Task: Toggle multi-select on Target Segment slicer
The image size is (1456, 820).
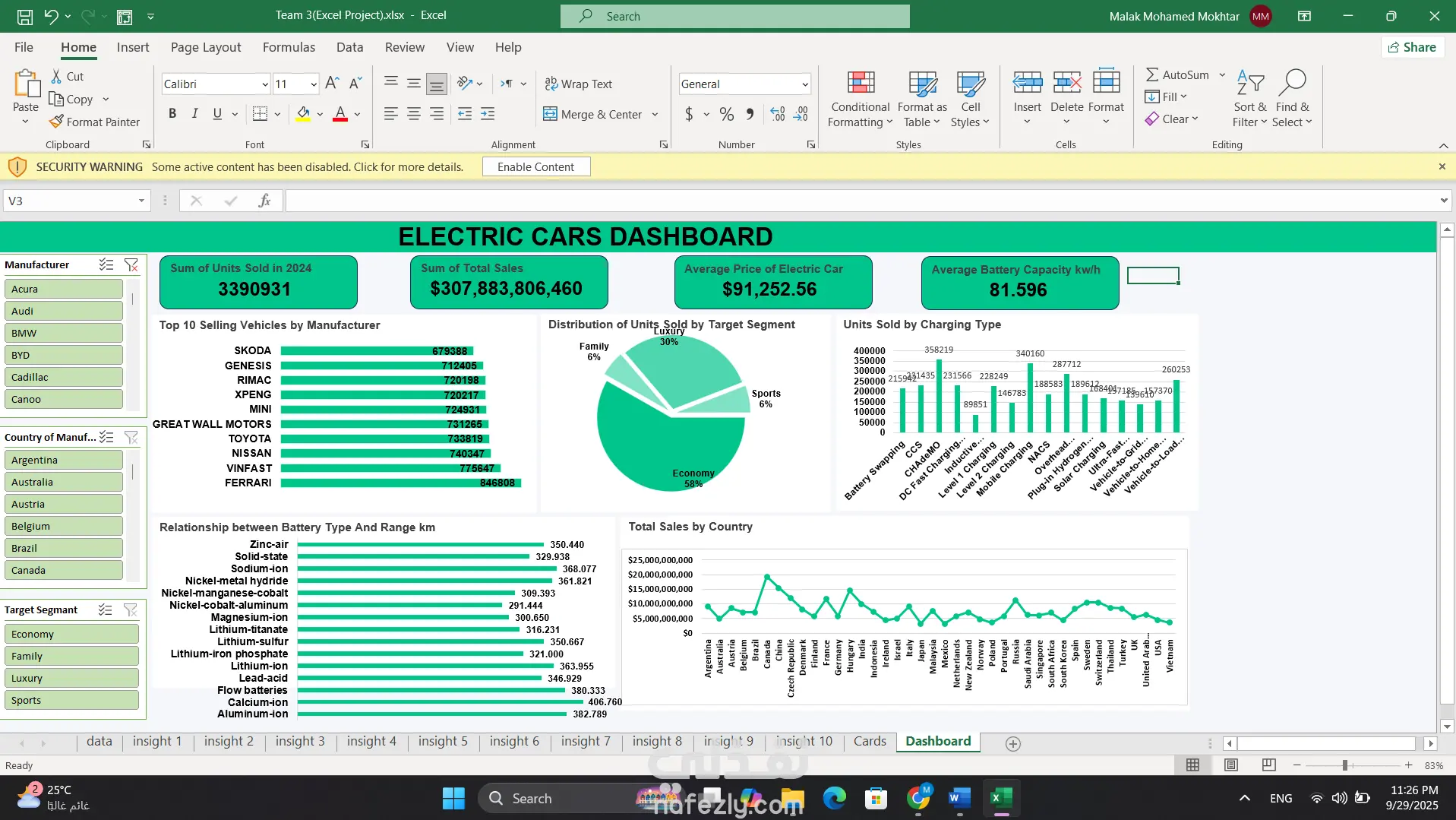Action: [x=106, y=609]
